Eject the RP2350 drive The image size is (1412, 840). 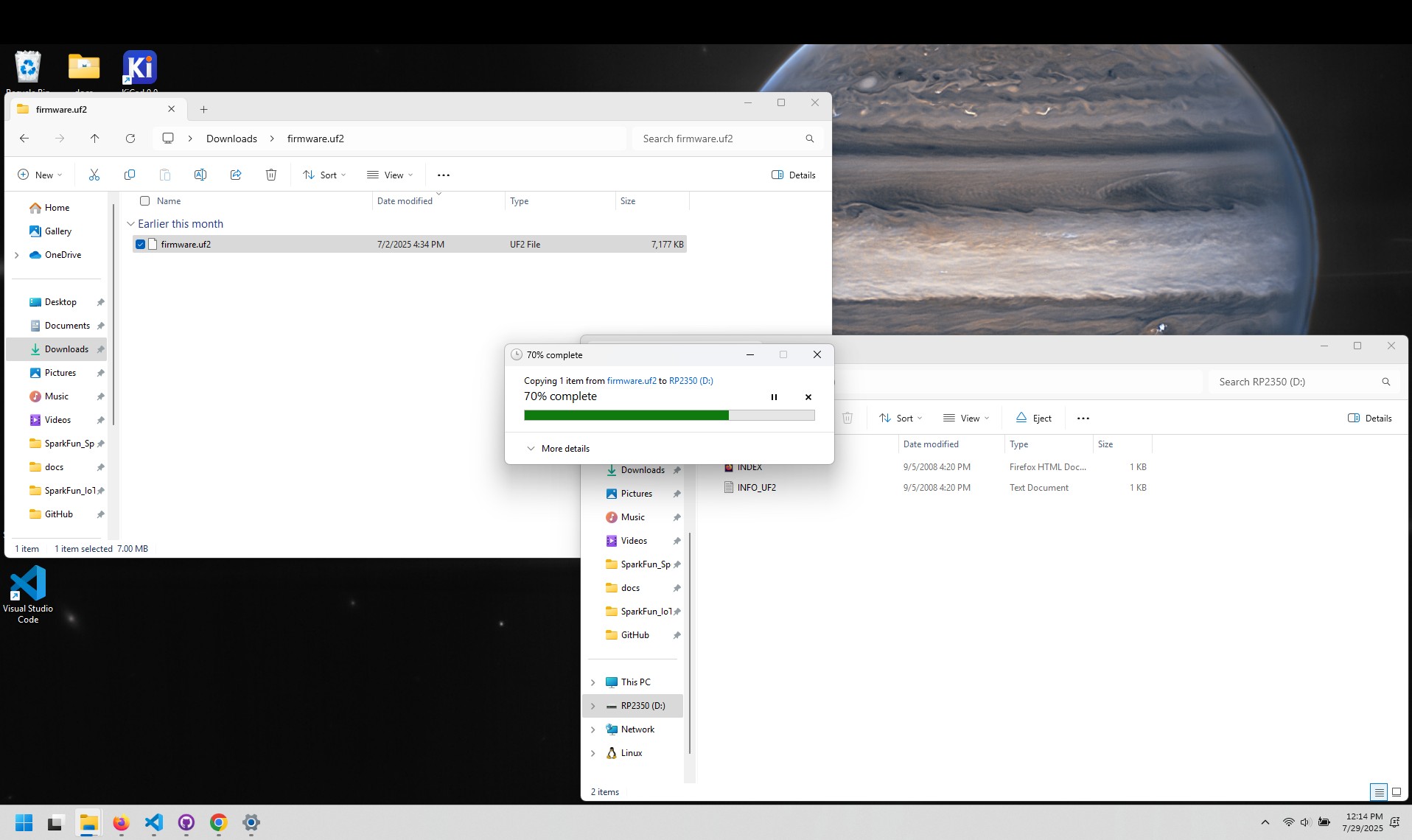(x=1033, y=418)
